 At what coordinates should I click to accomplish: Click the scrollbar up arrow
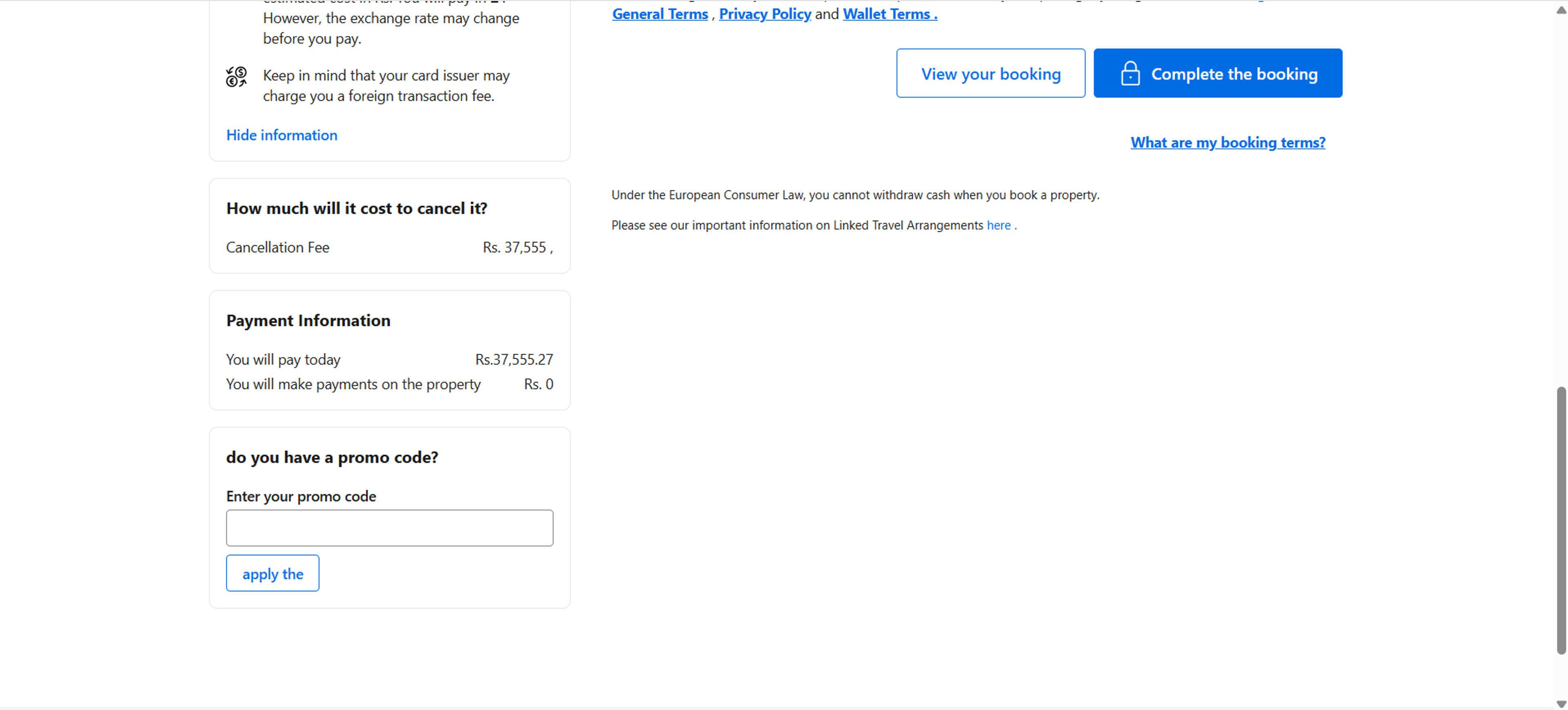pos(1561,10)
